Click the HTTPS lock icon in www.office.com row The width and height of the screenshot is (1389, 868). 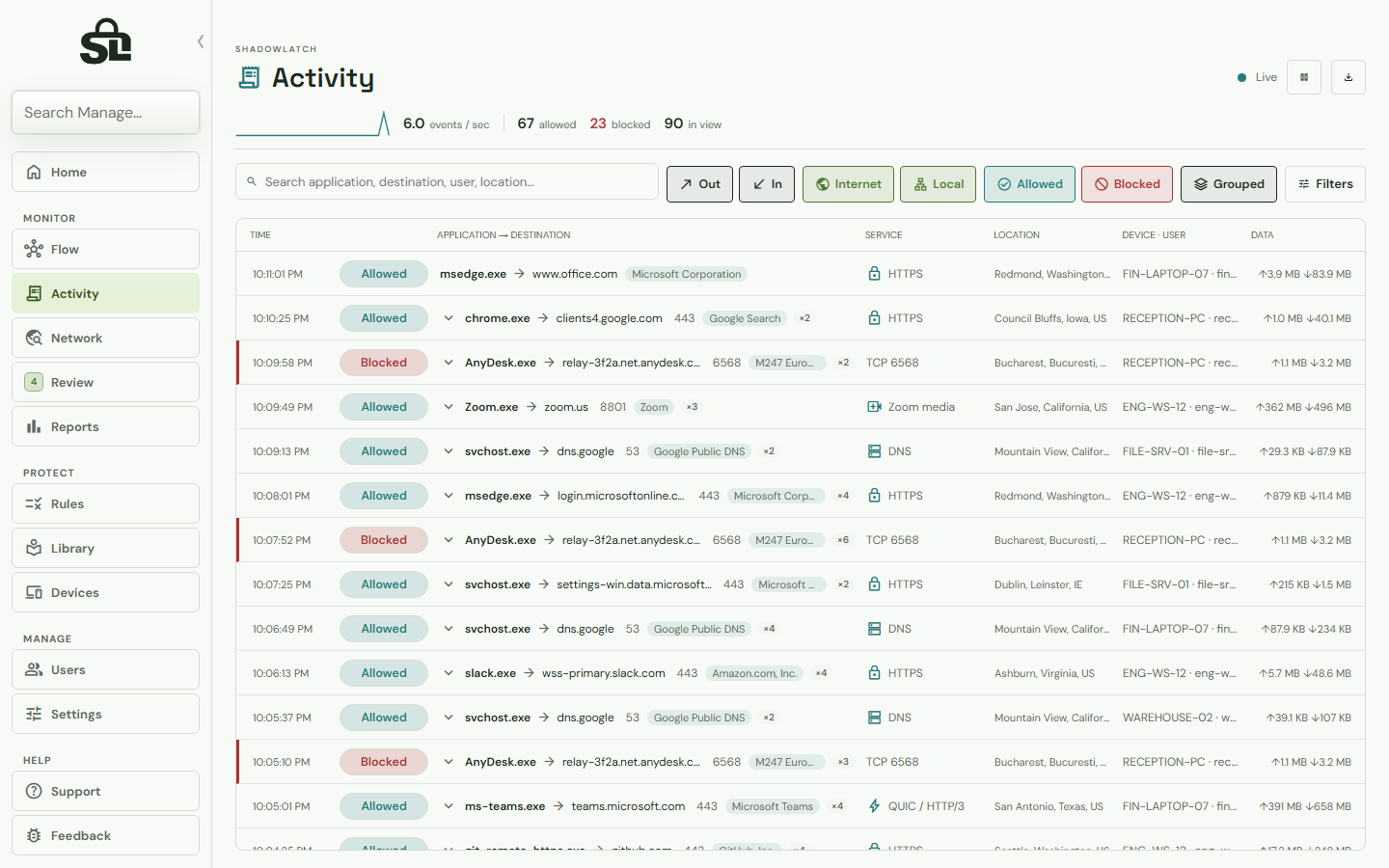[874, 274]
